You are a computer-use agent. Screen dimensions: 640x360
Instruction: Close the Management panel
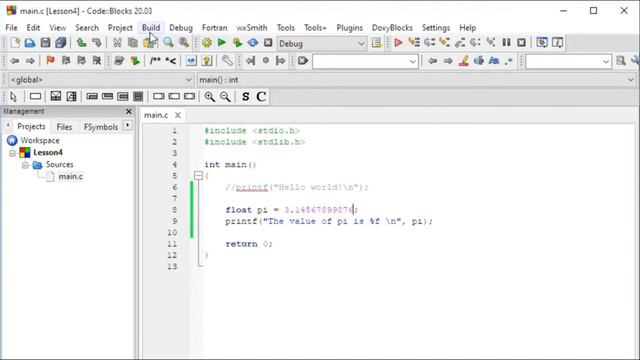[x=129, y=111]
